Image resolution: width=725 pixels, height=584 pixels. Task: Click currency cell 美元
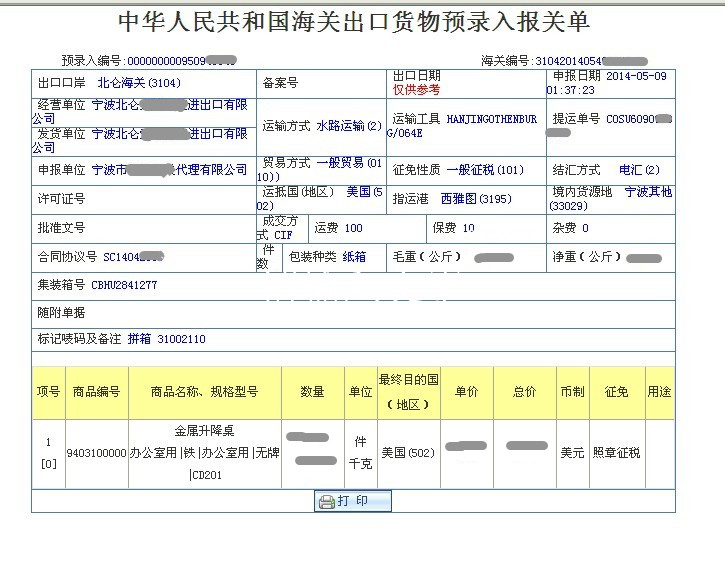click(572, 453)
